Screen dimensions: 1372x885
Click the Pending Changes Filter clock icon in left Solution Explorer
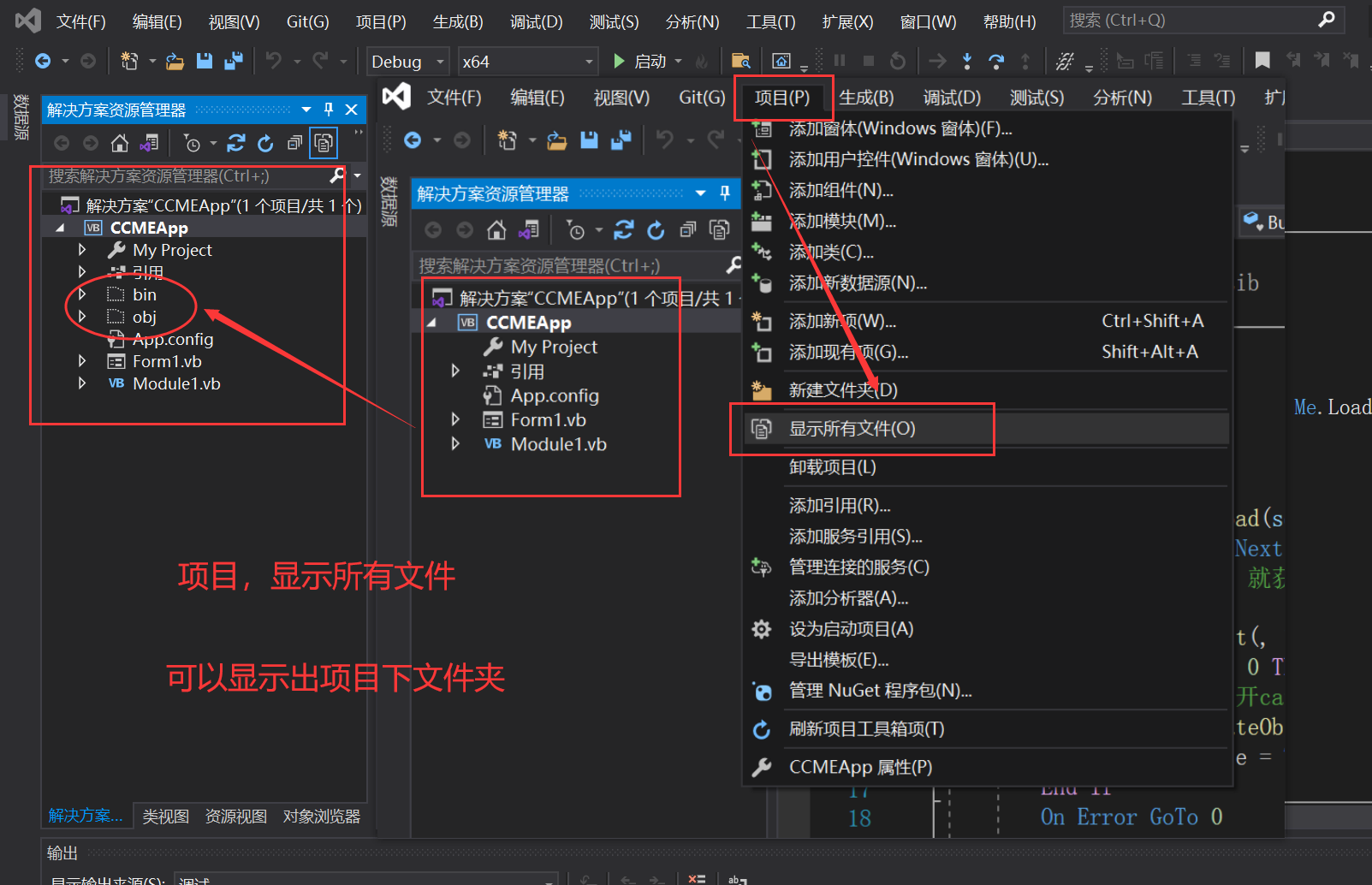tap(192, 143)
